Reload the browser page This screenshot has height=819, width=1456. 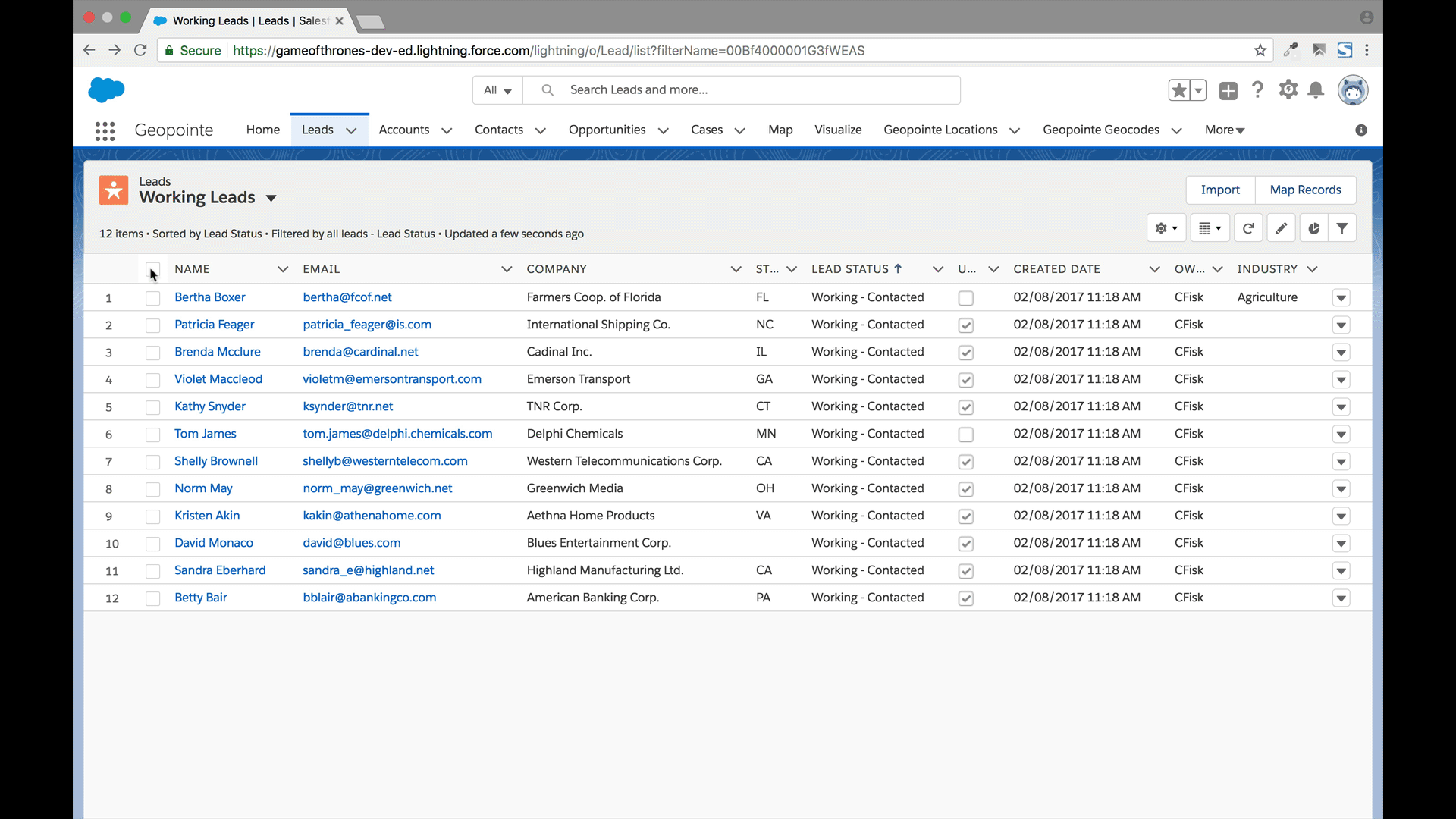click(x=140, y=50)
